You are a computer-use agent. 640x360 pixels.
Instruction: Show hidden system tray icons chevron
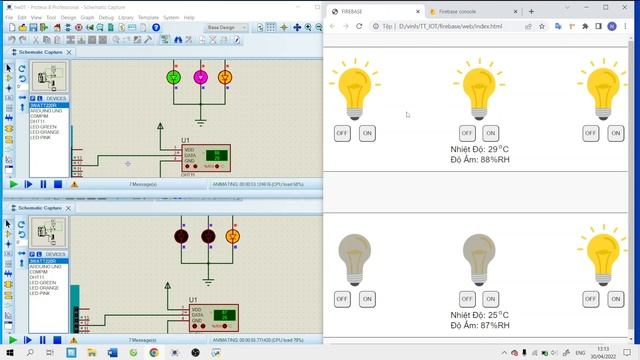tap(504, 353)
